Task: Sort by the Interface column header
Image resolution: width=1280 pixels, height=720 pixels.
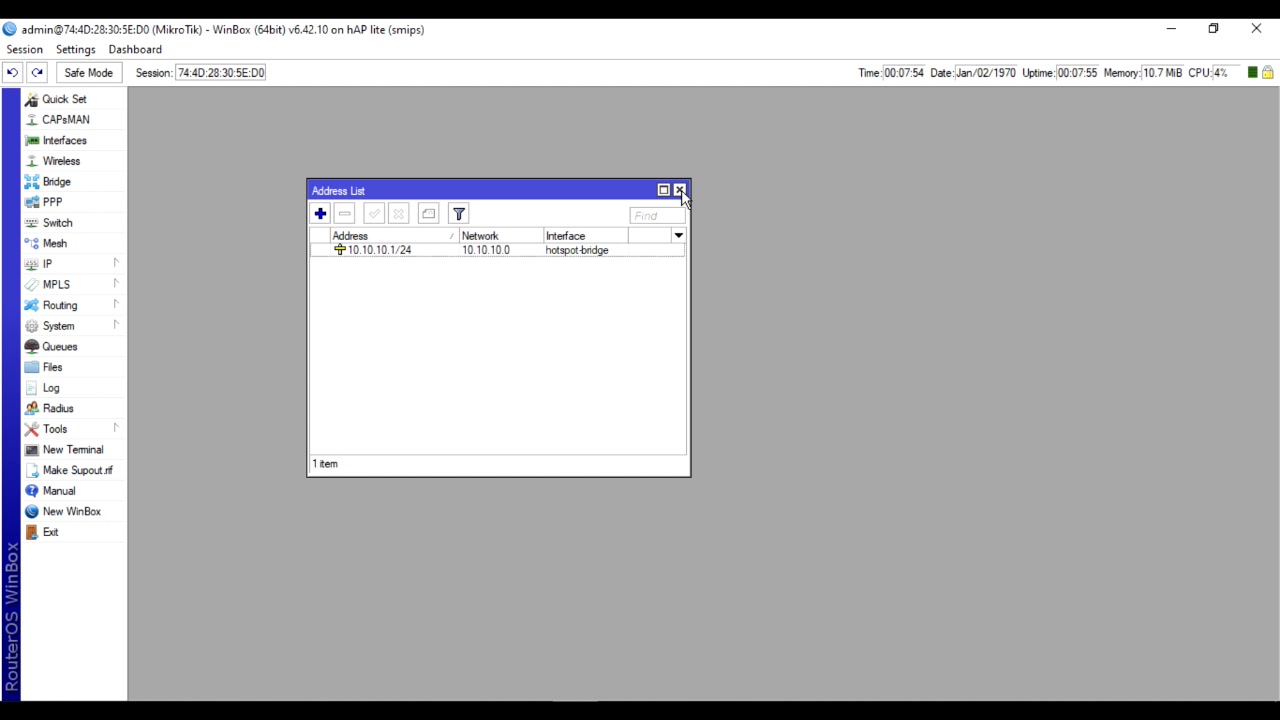Action: click(585, 236)
